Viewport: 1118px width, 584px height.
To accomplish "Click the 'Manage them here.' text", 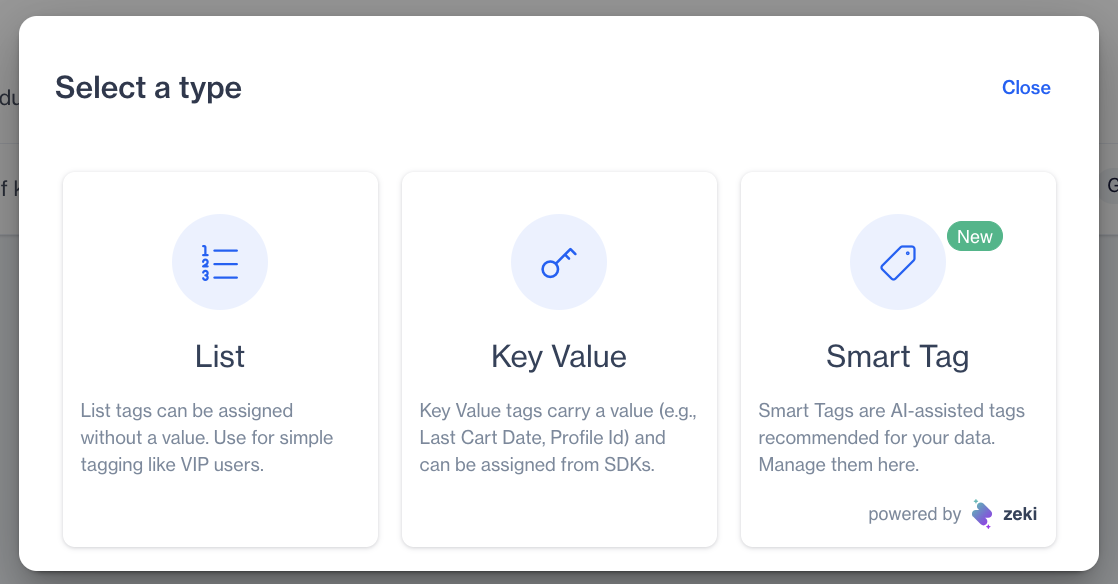I will pos(838,465).
